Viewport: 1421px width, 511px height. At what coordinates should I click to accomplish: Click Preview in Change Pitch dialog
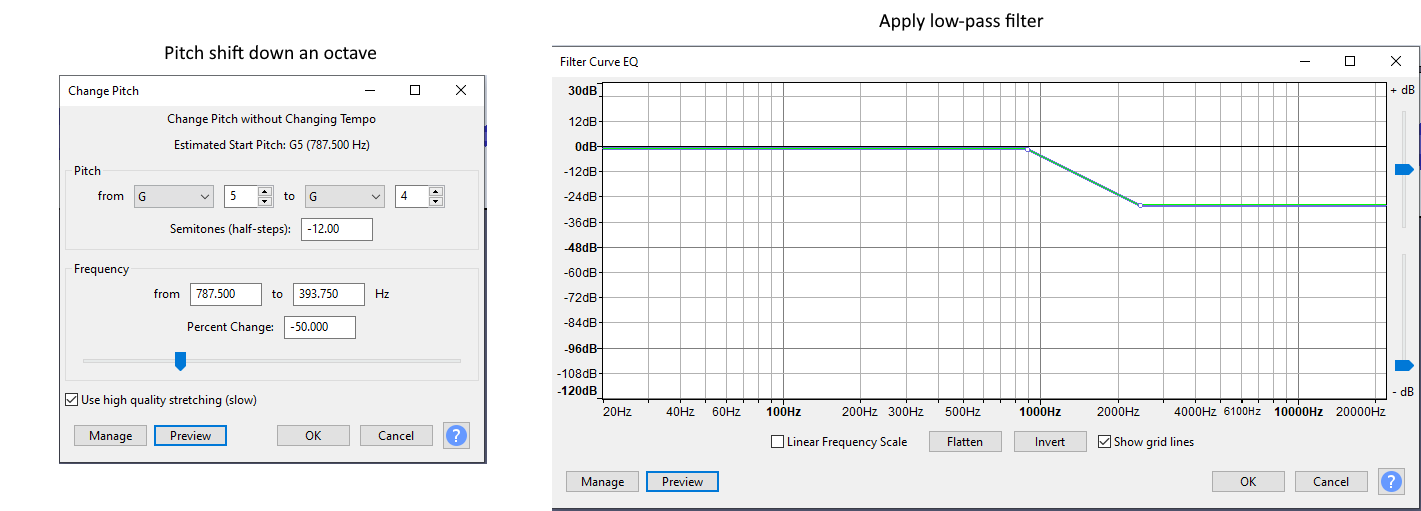click(190, 436)
